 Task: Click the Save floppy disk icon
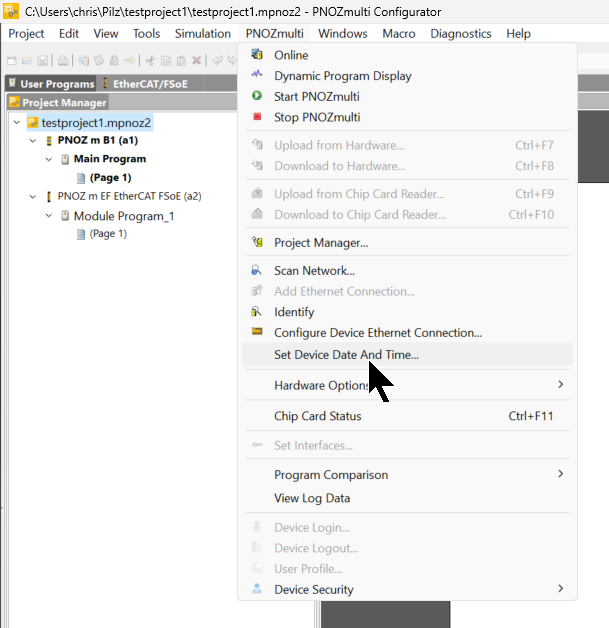click(x=42, y=60)
